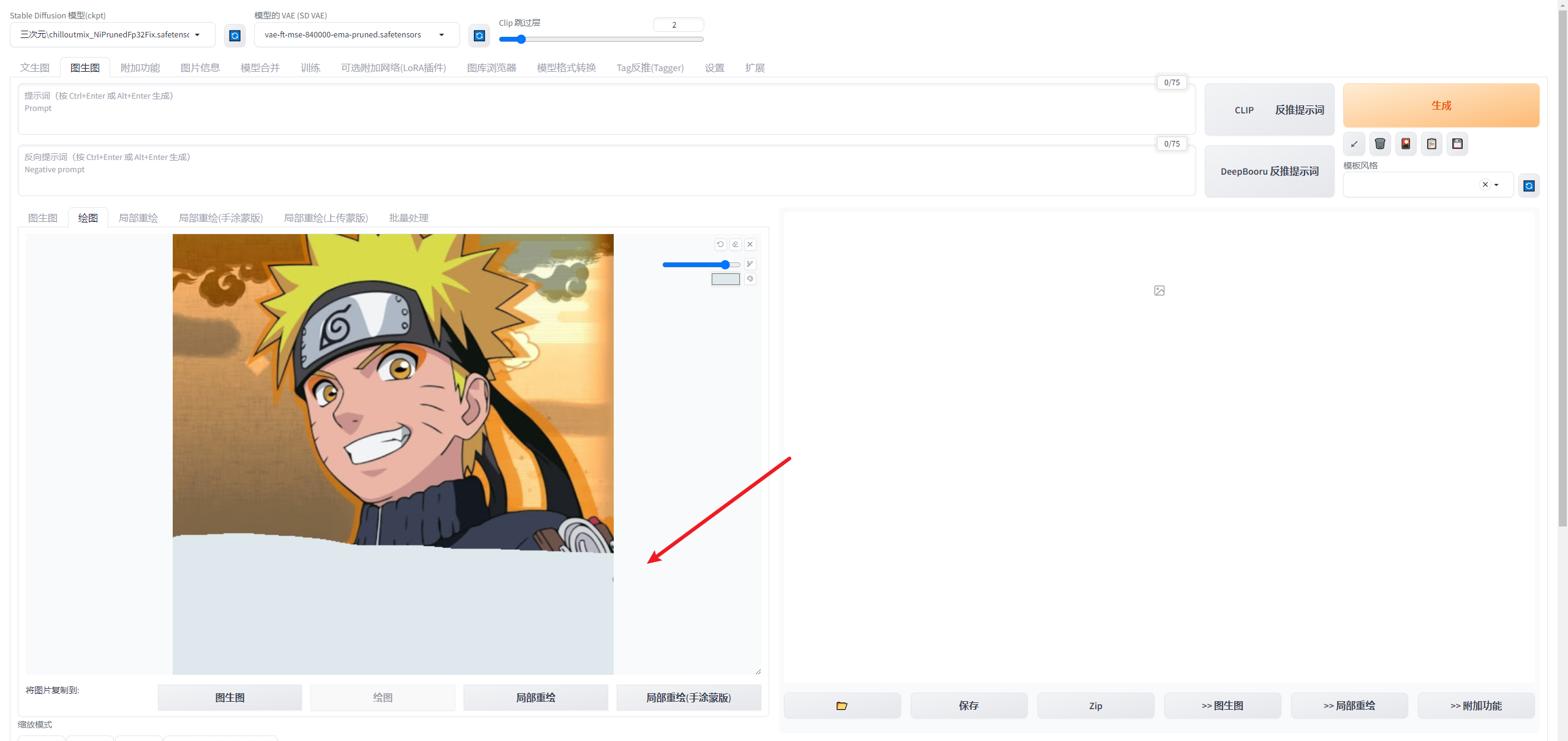This screenshot has width=1568, height=741.
Task: Click the 生成 generate button
Action: (1441, 105)
